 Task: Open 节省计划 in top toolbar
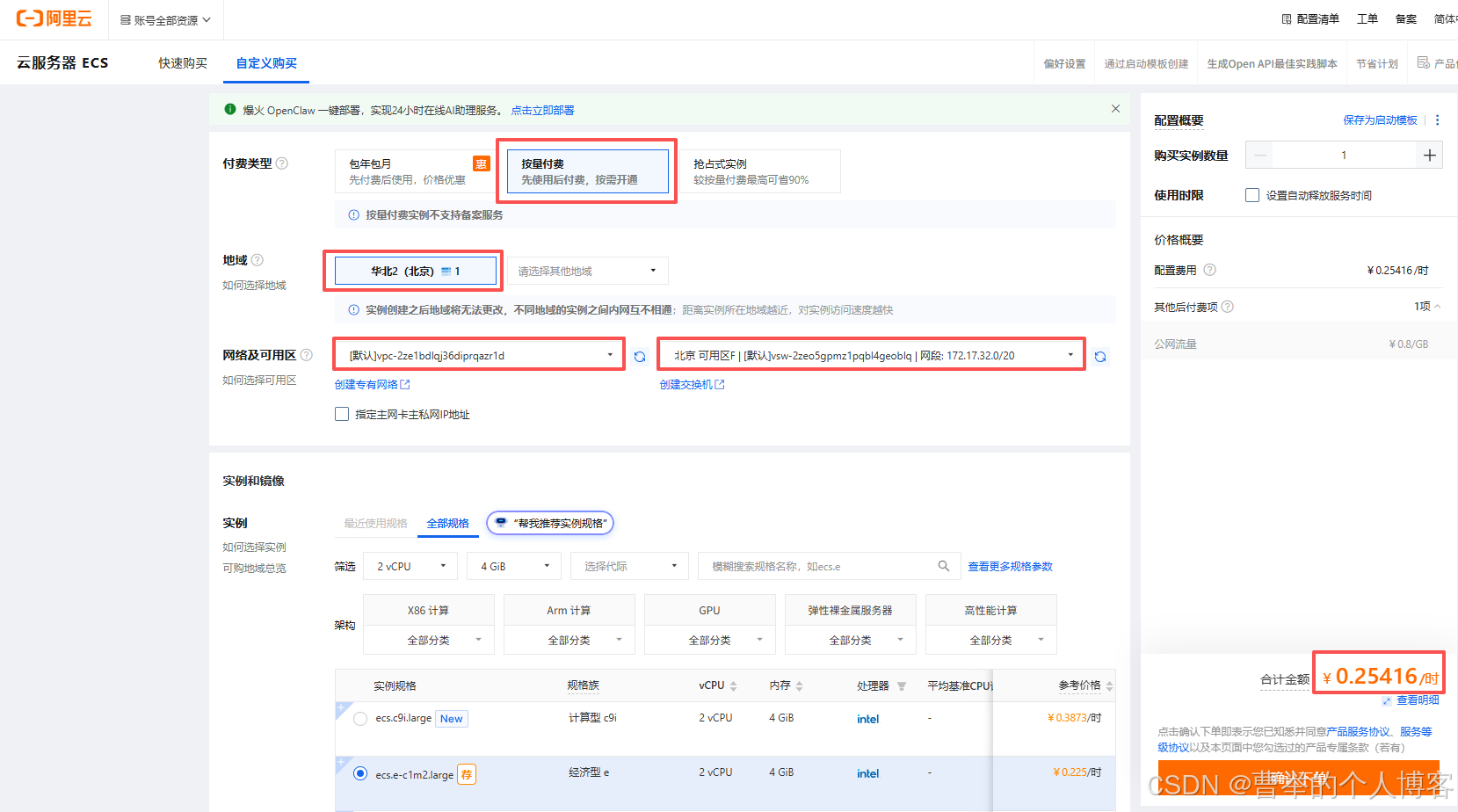(x=1377, y=63)
